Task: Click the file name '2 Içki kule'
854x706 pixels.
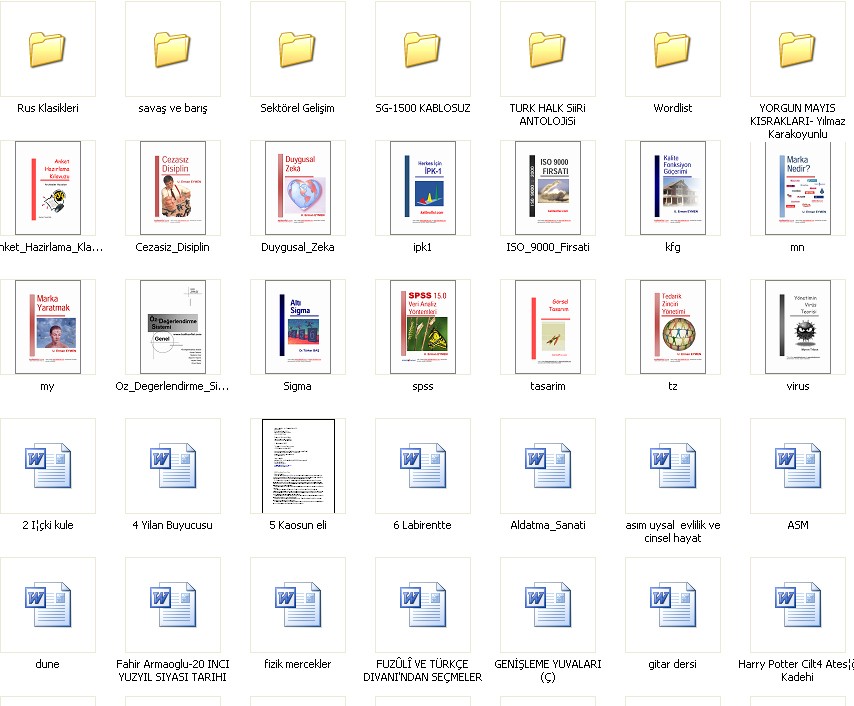Action: [47, 525]
